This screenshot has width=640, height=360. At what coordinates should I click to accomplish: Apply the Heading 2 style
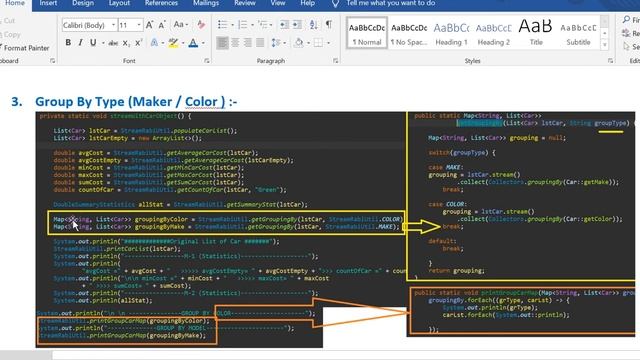(x=493, y=33)
